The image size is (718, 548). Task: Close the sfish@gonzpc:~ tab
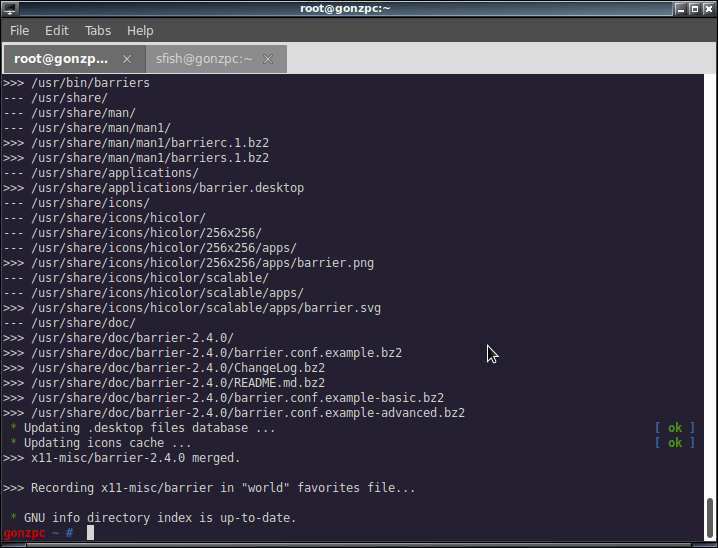coord(268,59)
